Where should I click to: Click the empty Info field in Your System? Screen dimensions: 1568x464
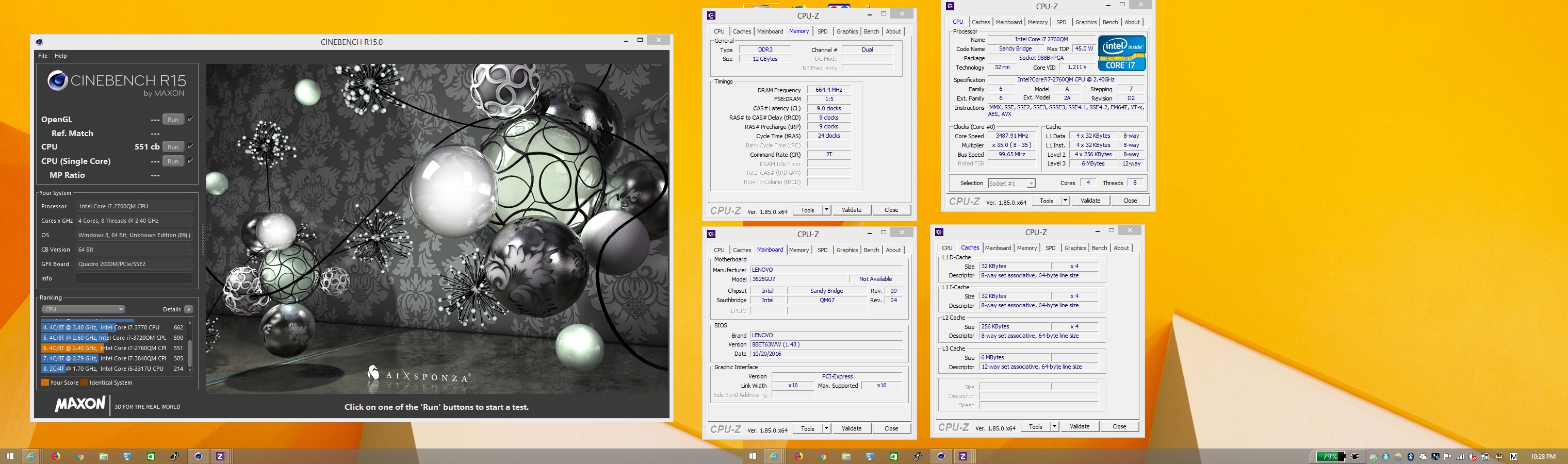tap(134, 278)
